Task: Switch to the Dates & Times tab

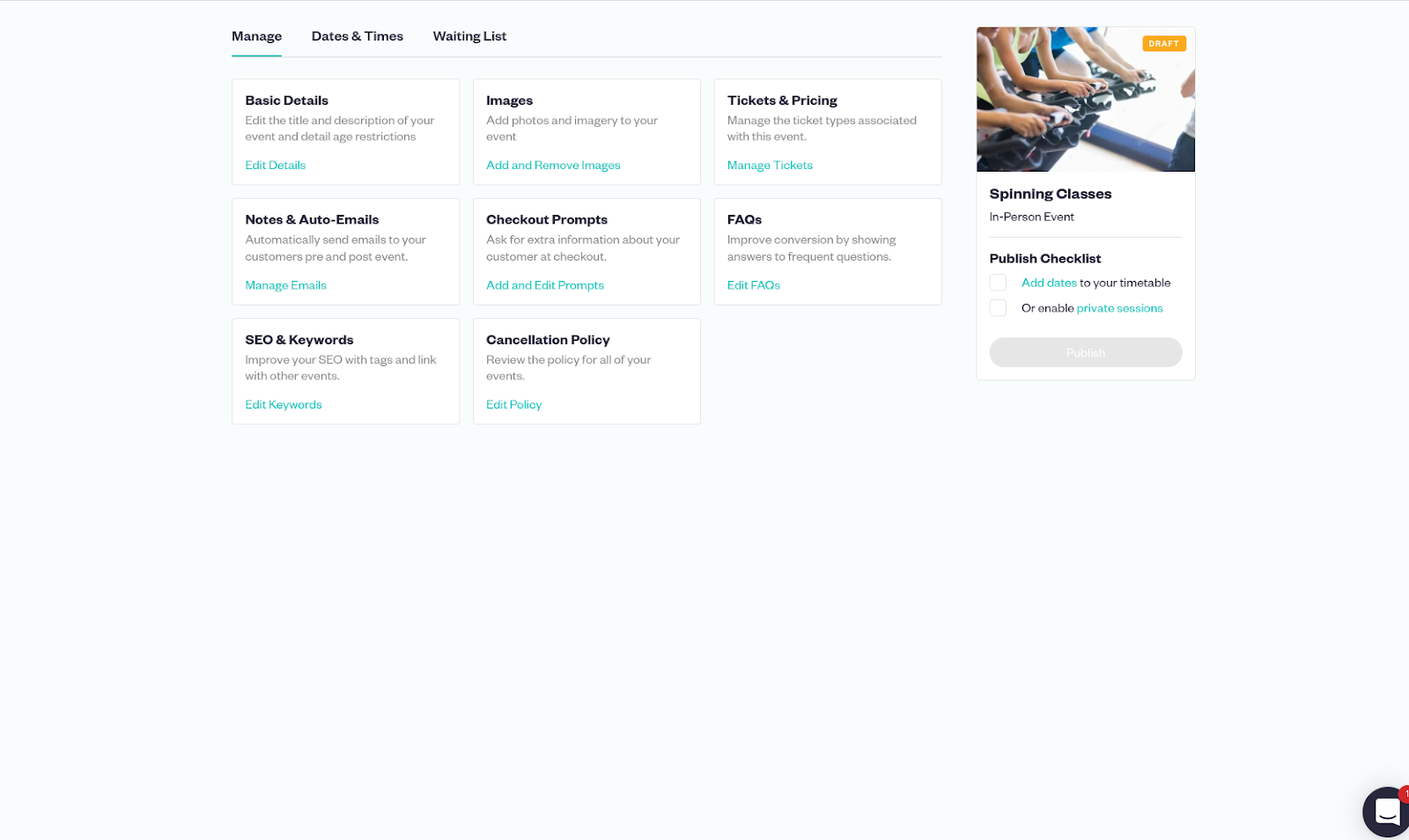Action: coord(357,35)
